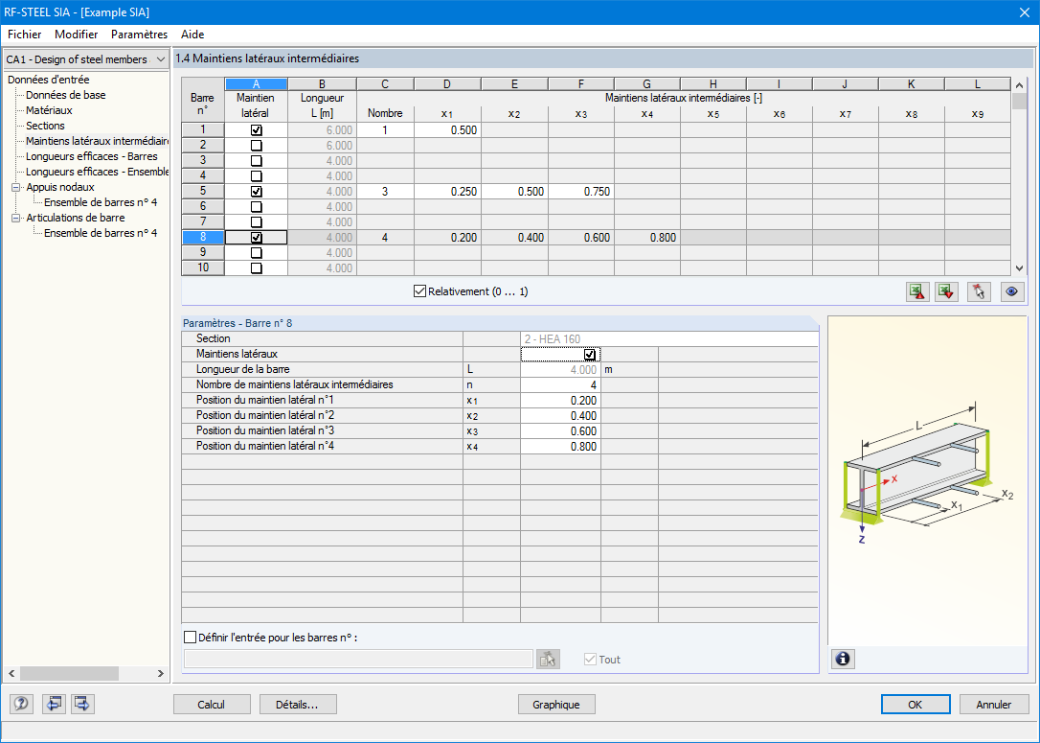Select Sections in navigator tree
The width and height of the screenshot is (1040, 743).
tap(45, 125)
